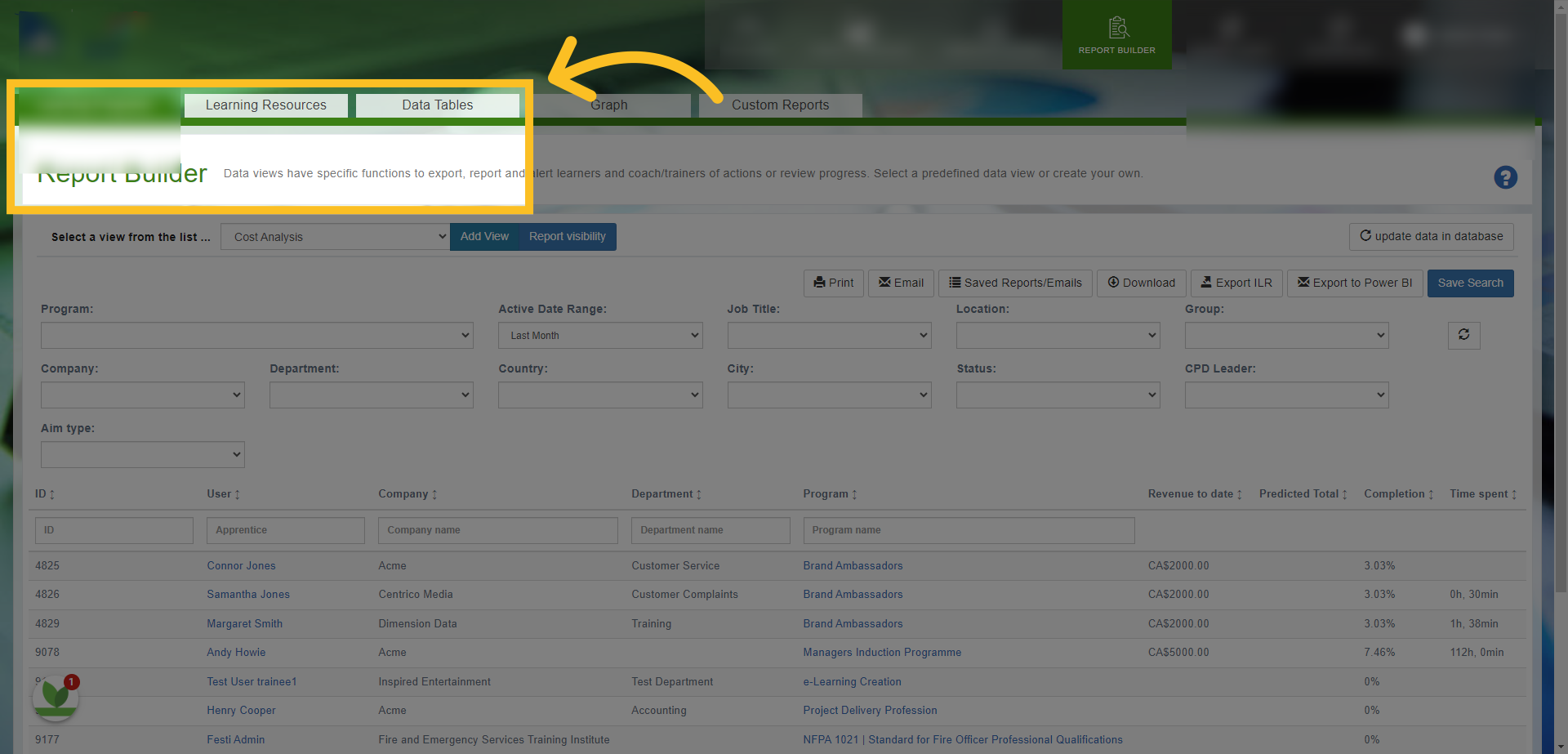Screen dimensions: 1568x754
Task: Open the Report Builder icon in the top bar
Action: (x=1116, y=34)
